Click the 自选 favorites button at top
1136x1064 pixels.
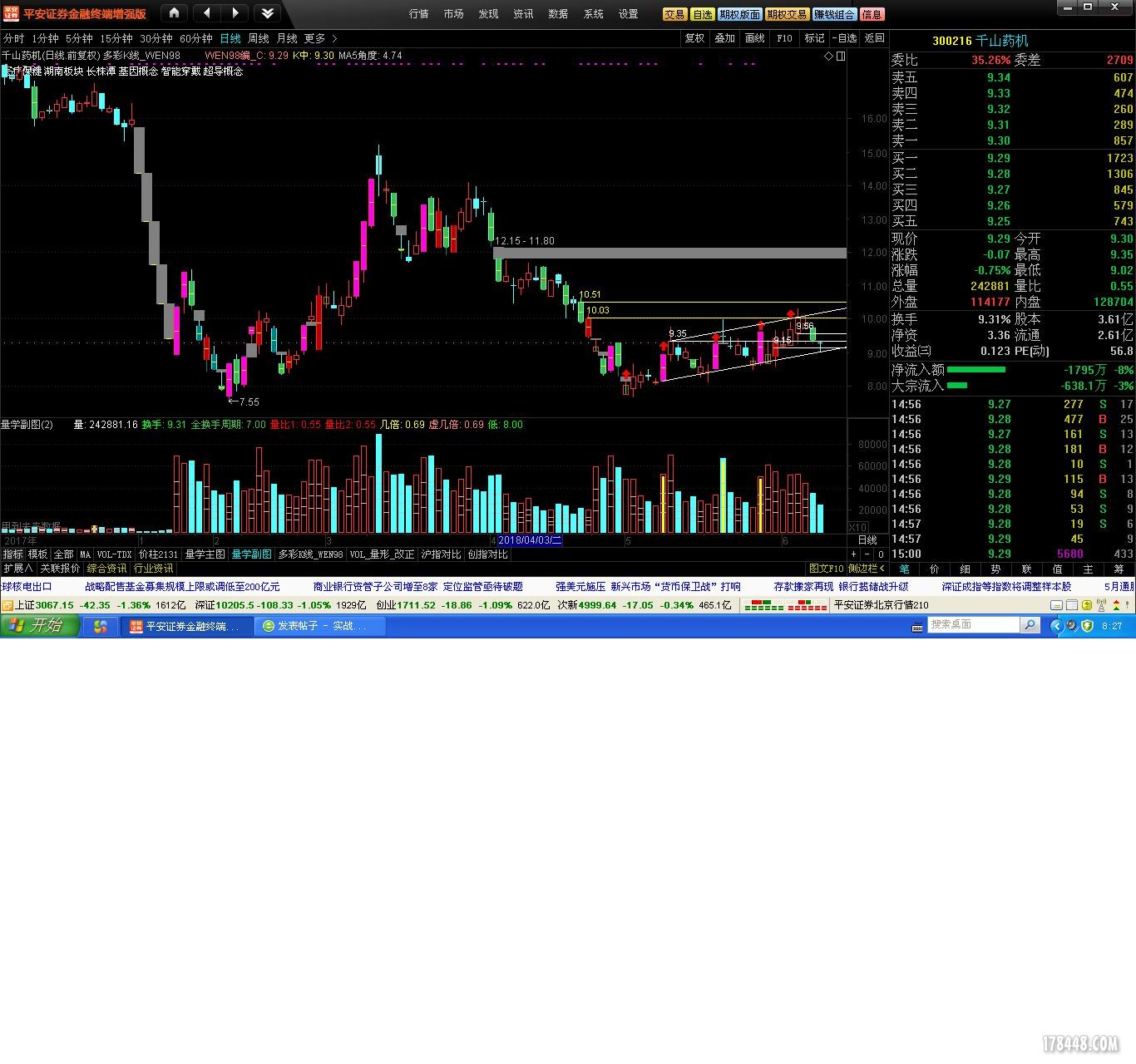click(703, 14)
